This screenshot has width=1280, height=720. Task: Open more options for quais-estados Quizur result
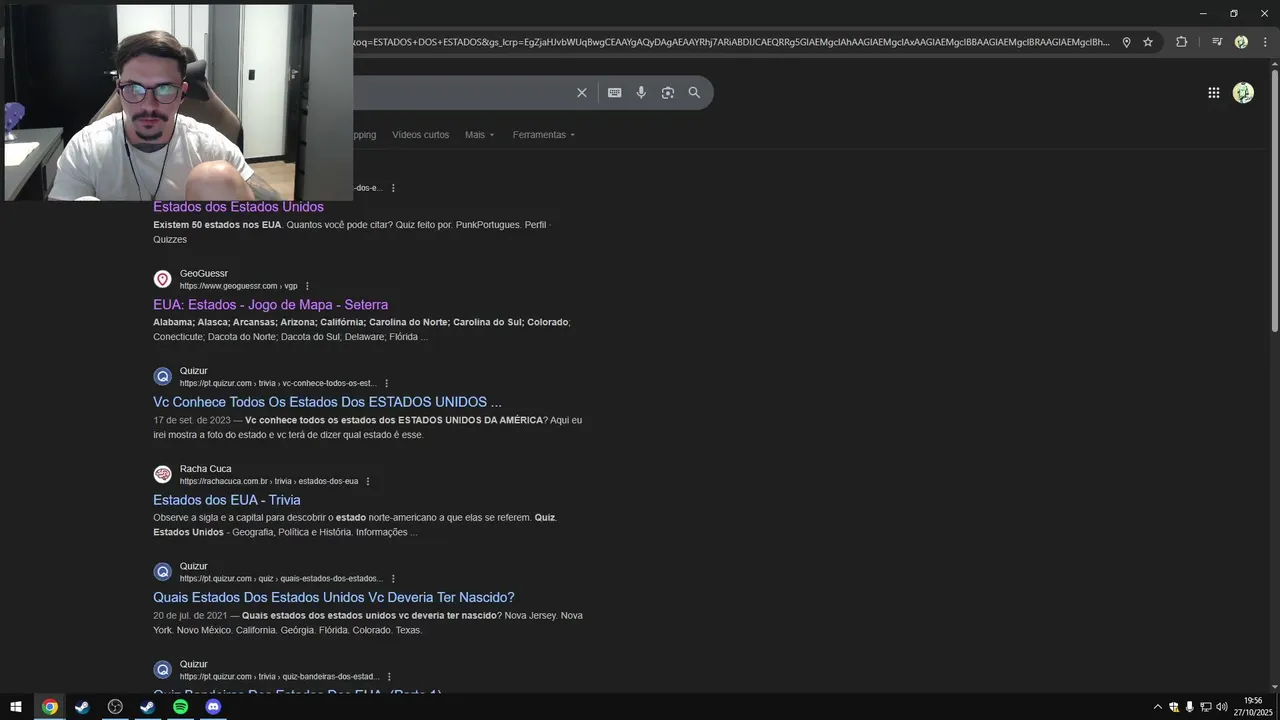pos(393,578)
